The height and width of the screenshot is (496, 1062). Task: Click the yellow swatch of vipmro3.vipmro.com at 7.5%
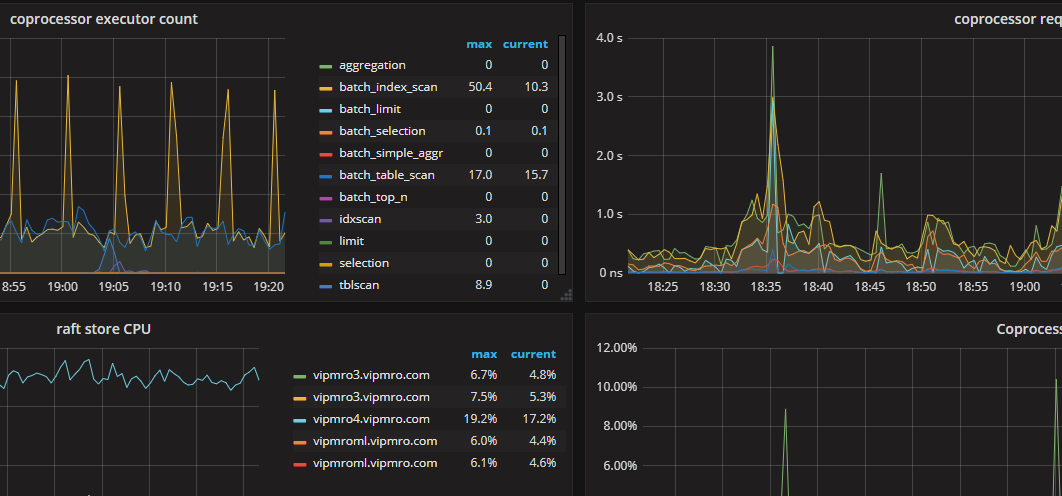(299, 398)
